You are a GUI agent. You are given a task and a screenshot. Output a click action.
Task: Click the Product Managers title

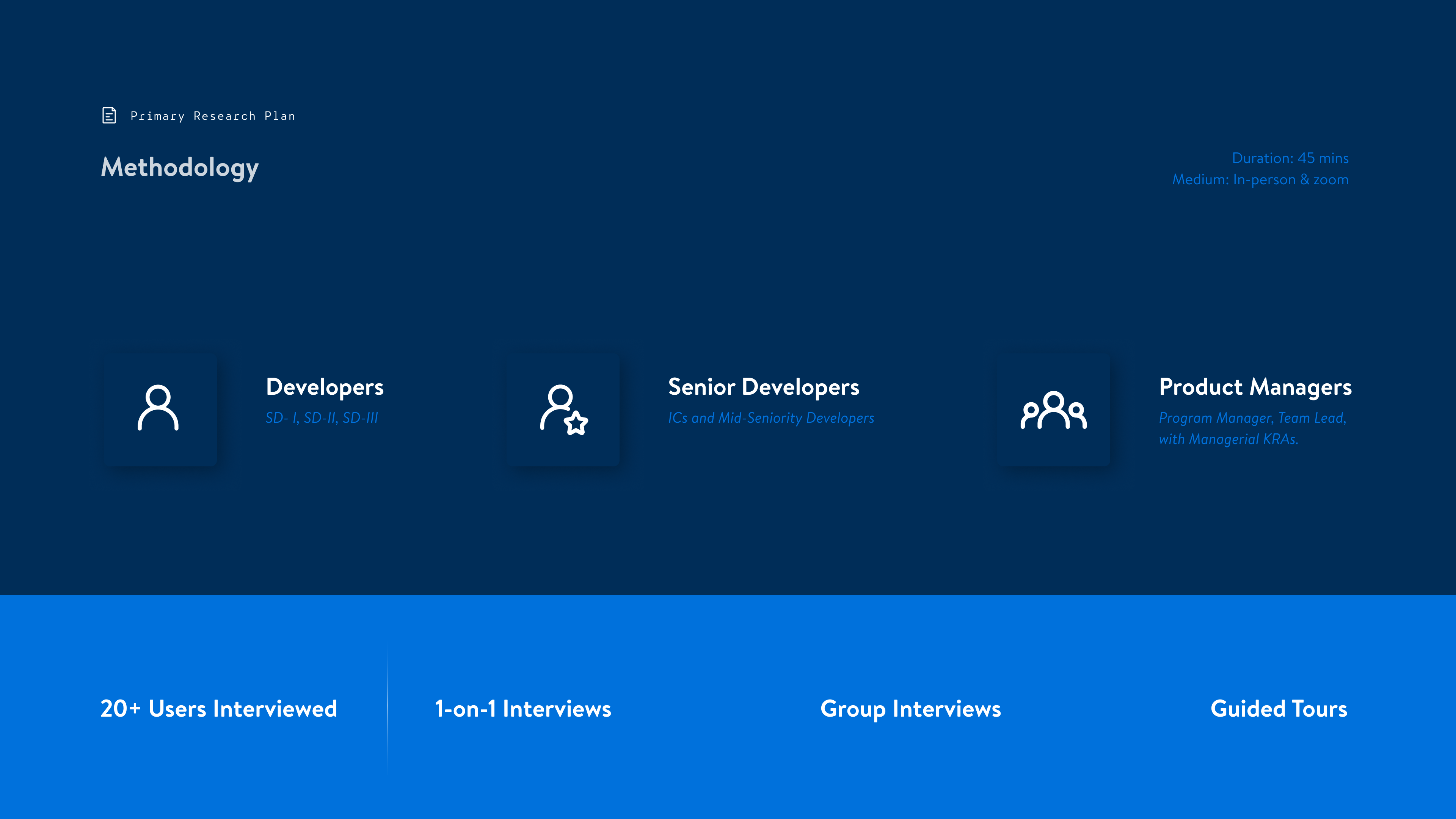[1255, 388]
